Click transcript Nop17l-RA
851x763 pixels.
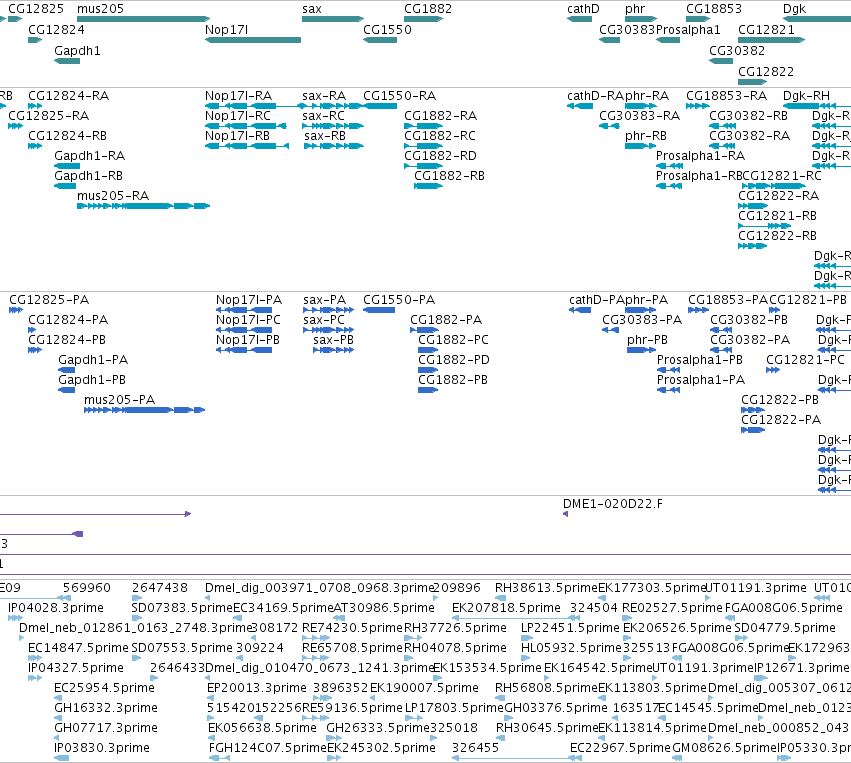[238, 96]
